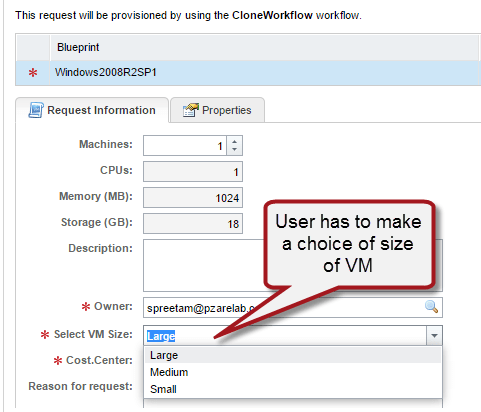Switch to the Request Information tab
481x412 pixels.
[x=92, y=110]
